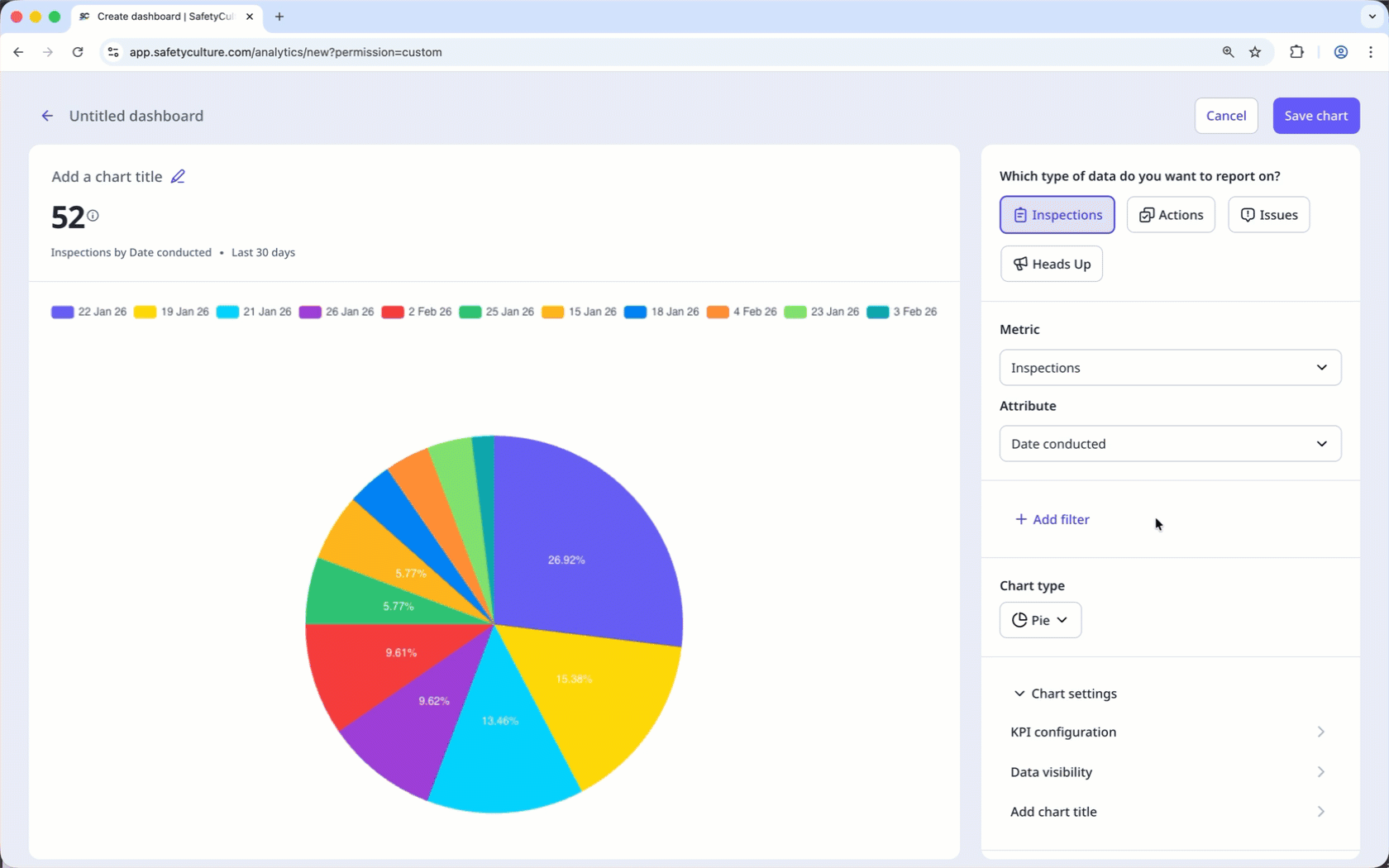
Task: Open the Metric dropdown showing Inspections
Action: click(1170, 368)
